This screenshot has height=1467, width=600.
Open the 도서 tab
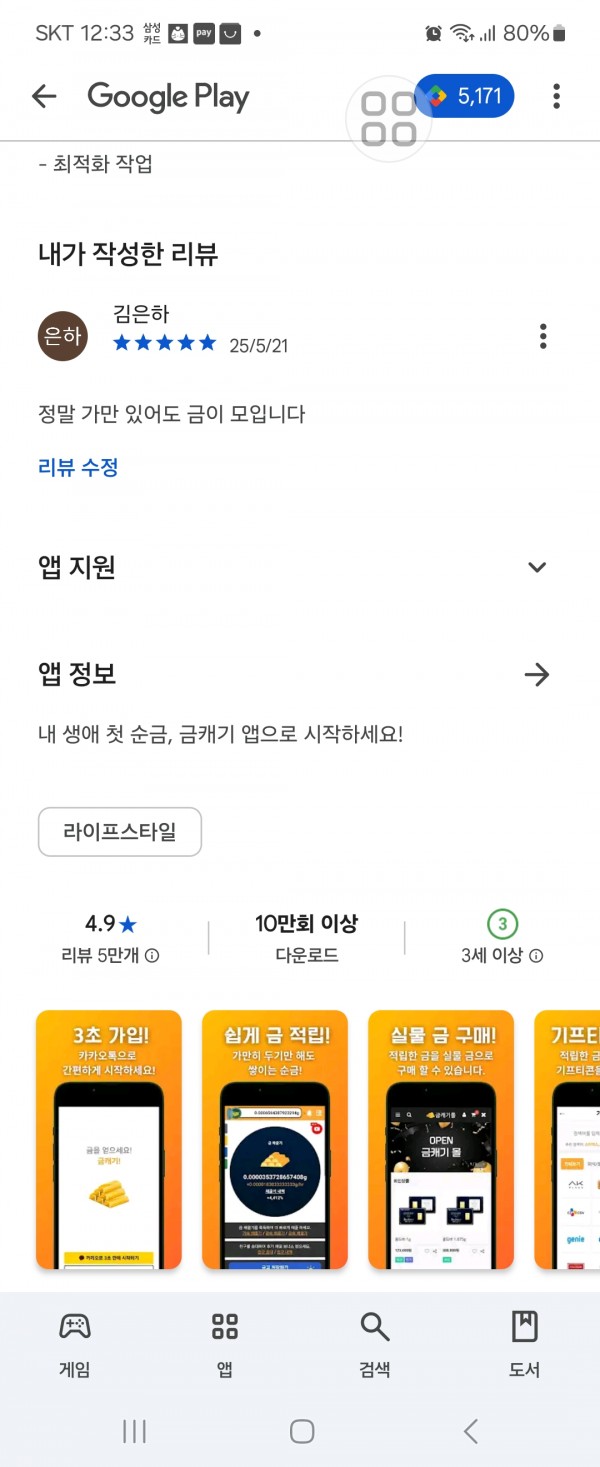pyautogui.click(x=525, y=1345)
